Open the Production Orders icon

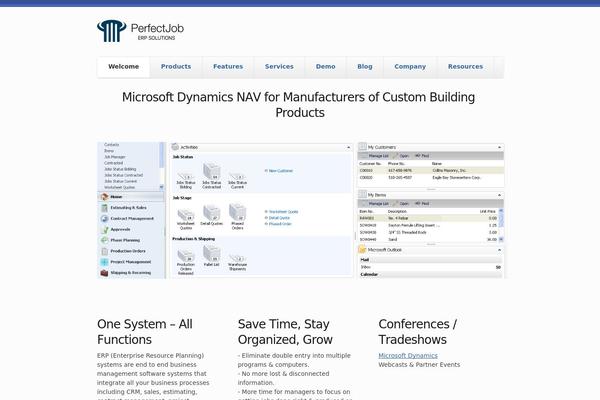pyautogui.click(x=104, y=251)
